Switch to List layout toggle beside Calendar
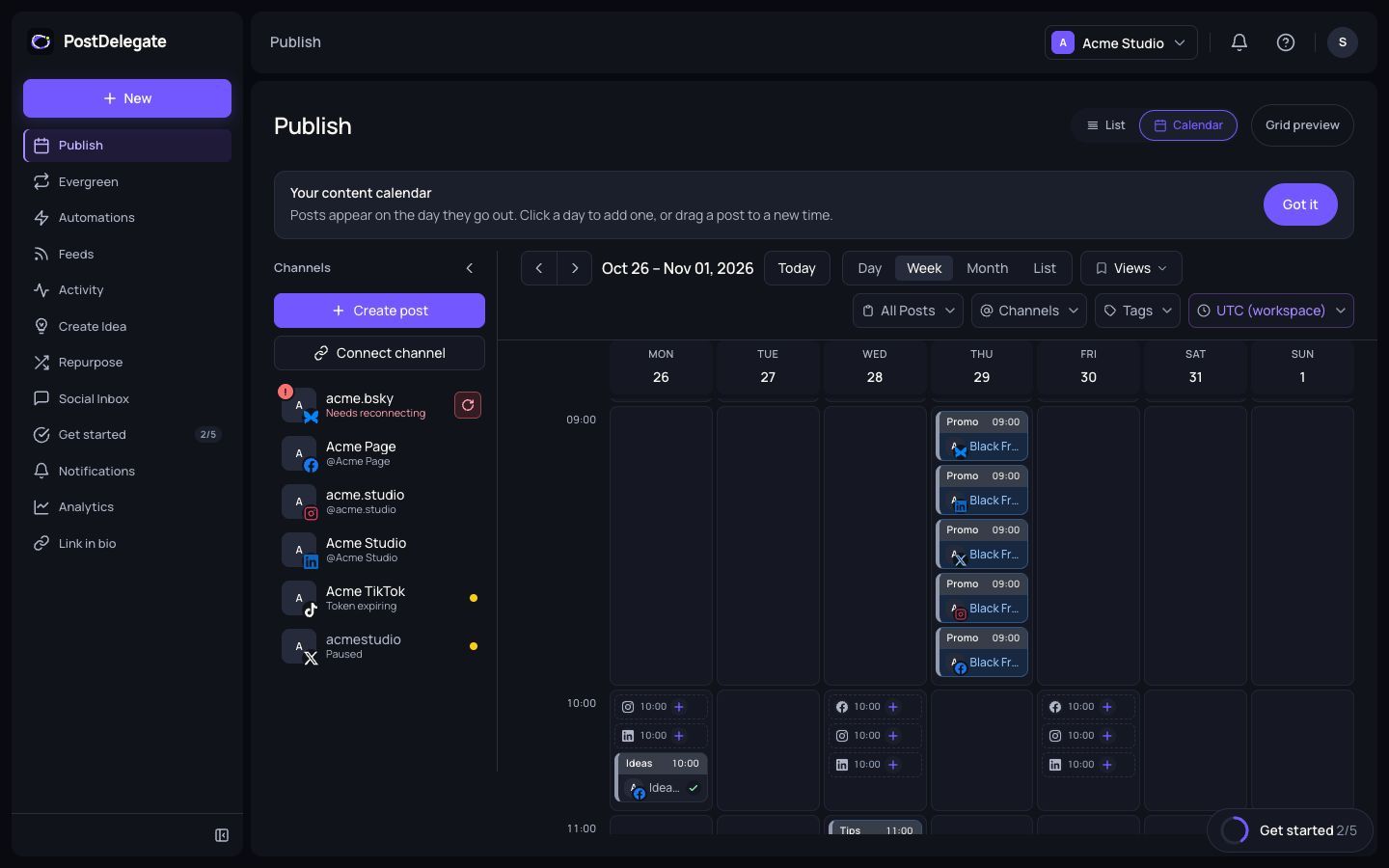The width and height of the screenshot is (1389, 868). [1105, 125]
